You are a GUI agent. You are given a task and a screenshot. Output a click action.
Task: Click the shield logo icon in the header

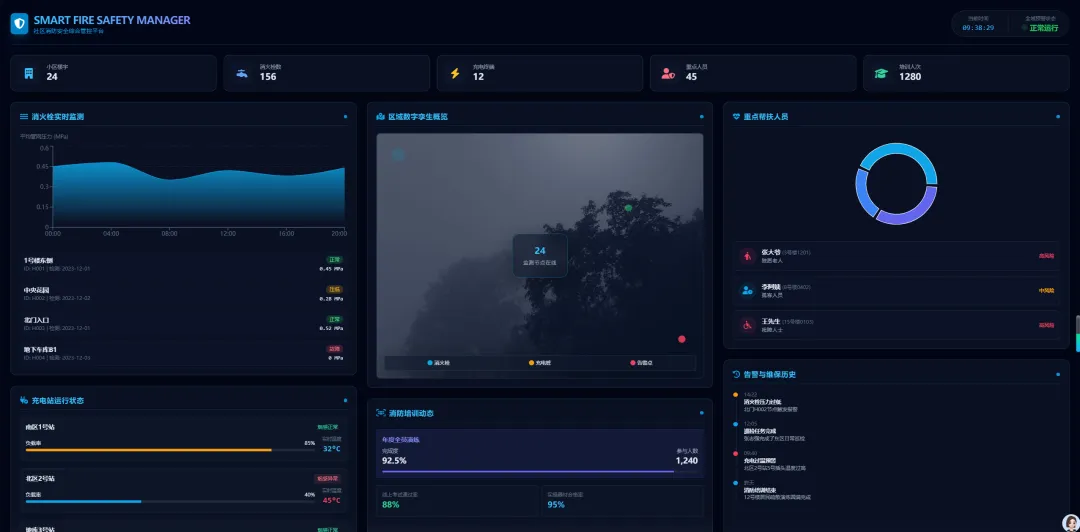[19, 24]
